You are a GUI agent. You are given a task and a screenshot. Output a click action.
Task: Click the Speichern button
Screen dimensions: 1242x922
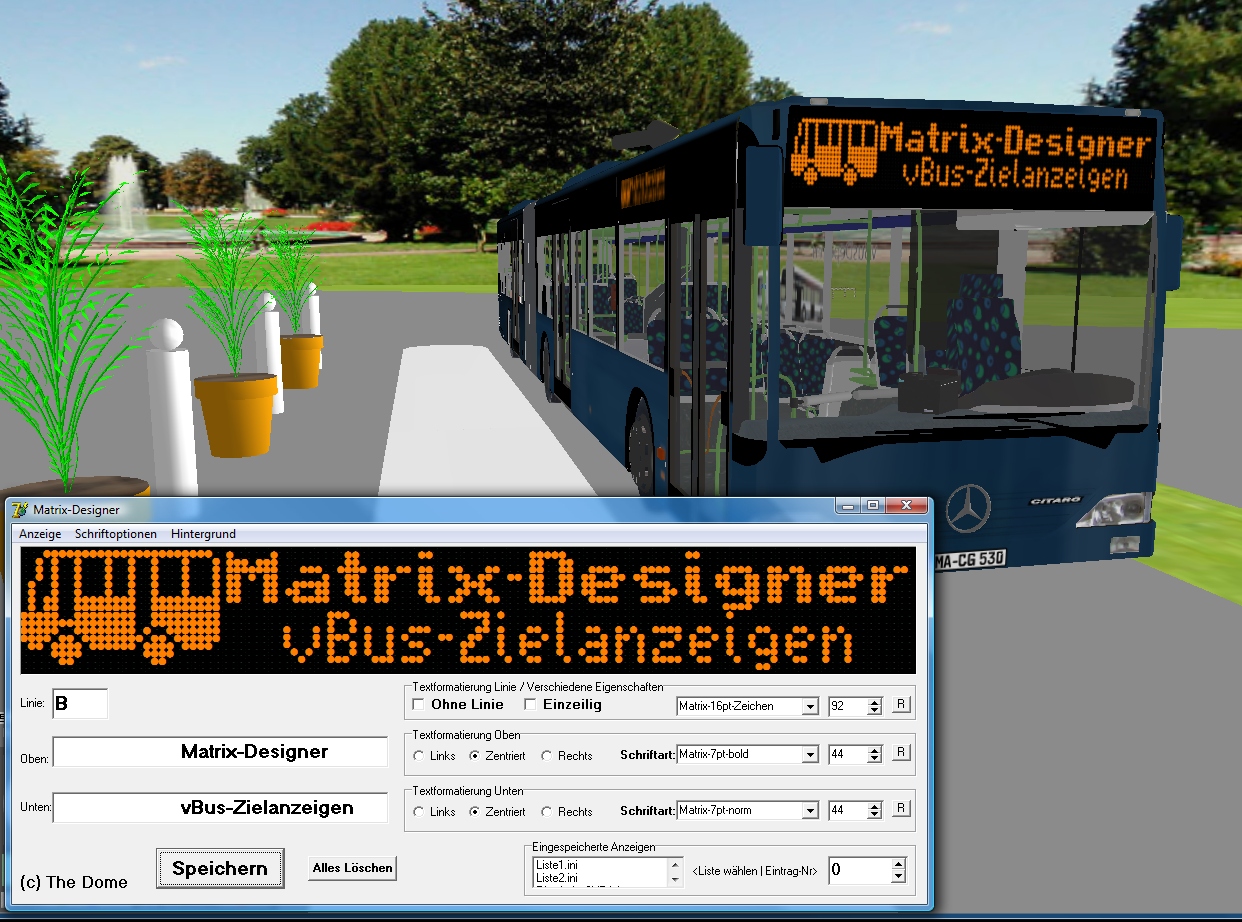tap(220, 868)
